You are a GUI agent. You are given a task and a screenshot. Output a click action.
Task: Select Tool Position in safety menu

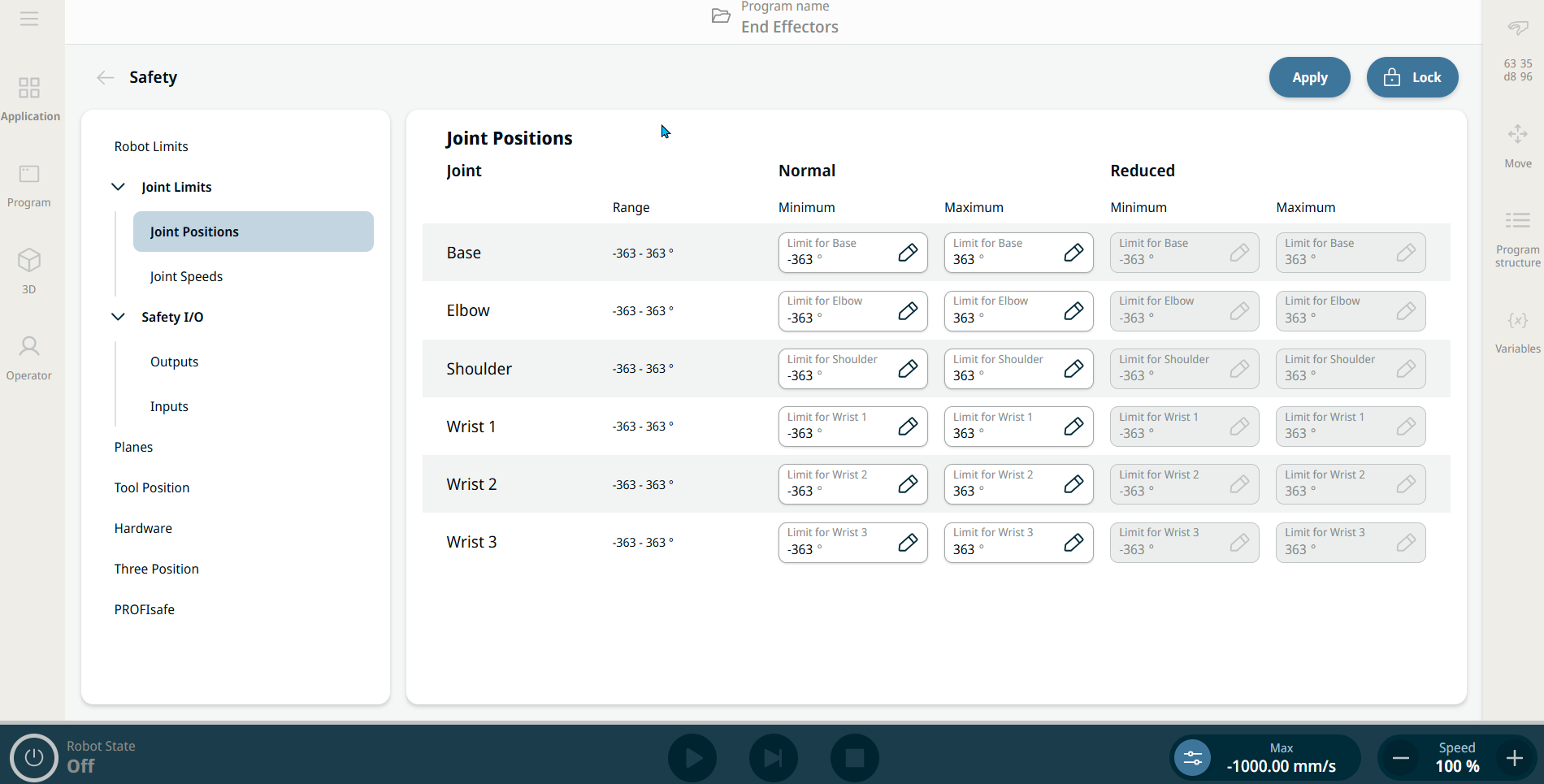pos(152,487)
